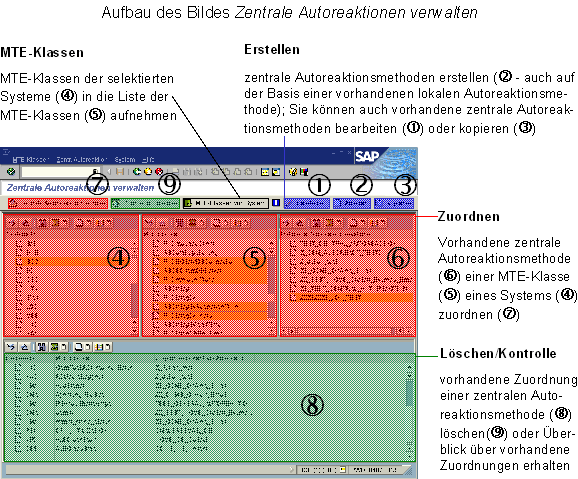Open layout dropdown in systems list toolbar
The image size is (578, 479).
110,223
